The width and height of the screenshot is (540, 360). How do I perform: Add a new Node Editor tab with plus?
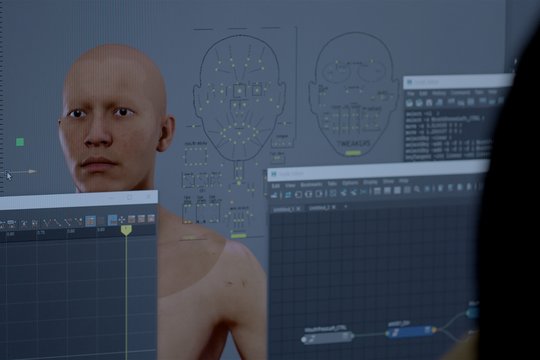point(345,206)
